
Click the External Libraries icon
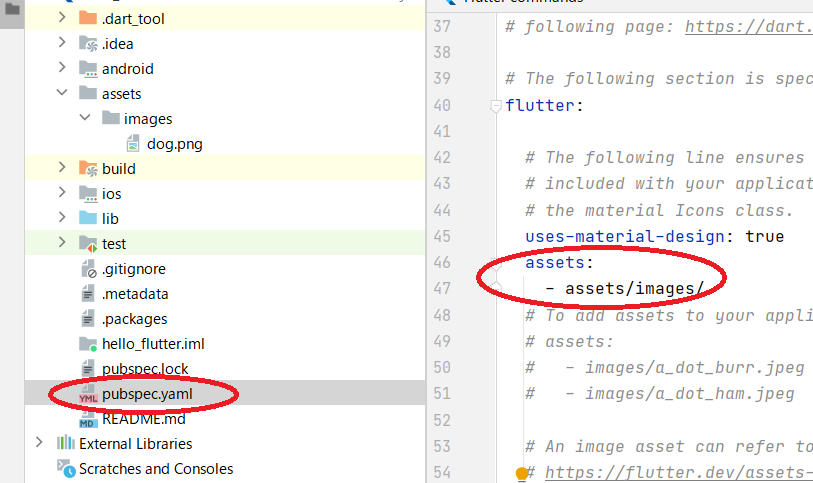(x=65, y=443)
